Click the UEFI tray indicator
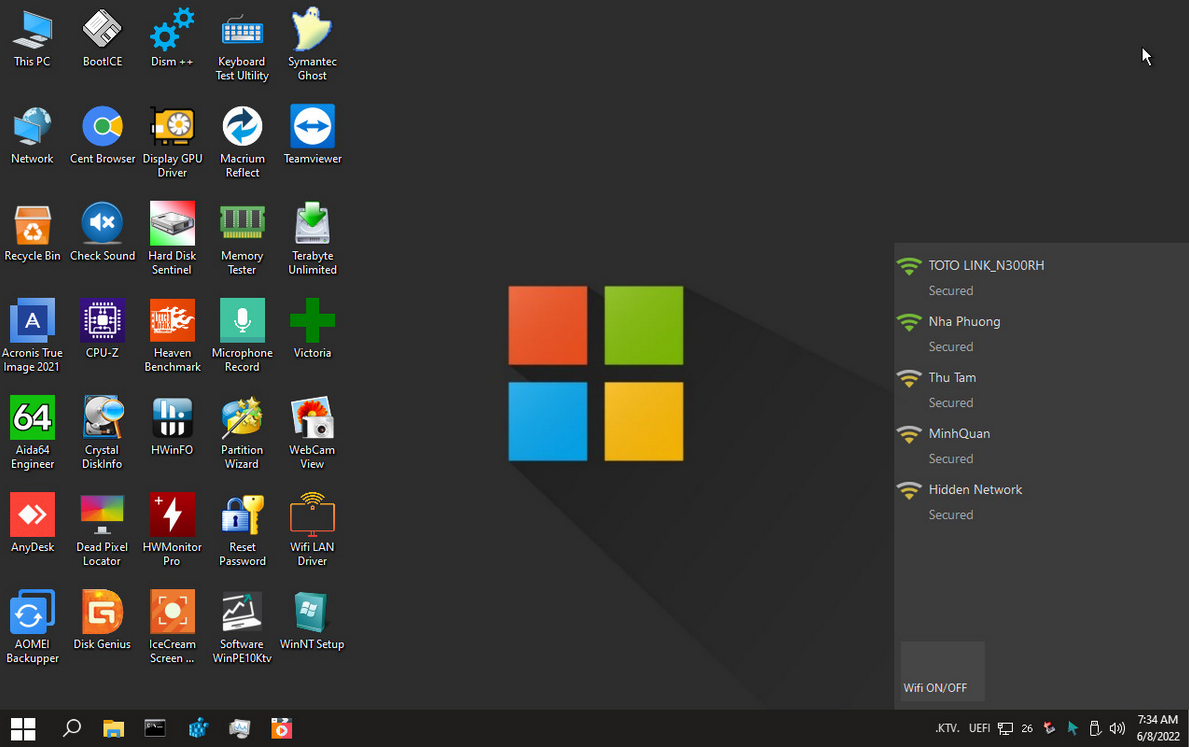Viewport: 1189px width, 747px height. click(979, 728)
